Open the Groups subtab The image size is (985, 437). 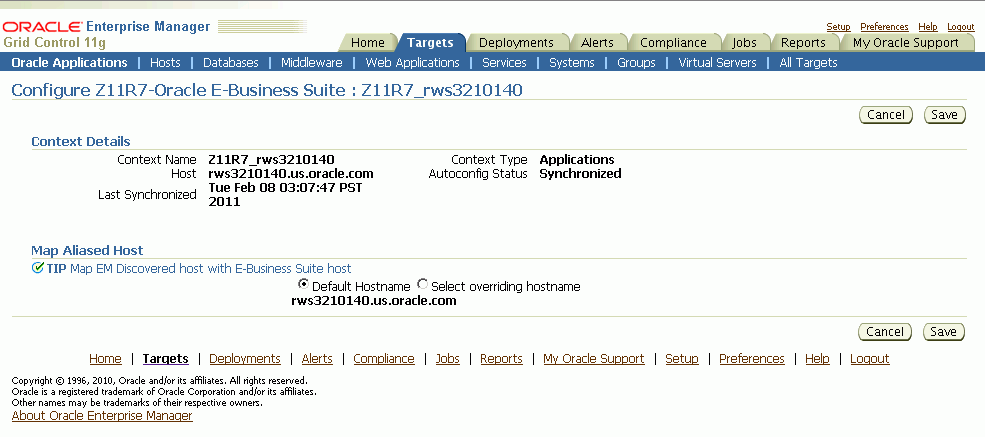pos(636,63)
